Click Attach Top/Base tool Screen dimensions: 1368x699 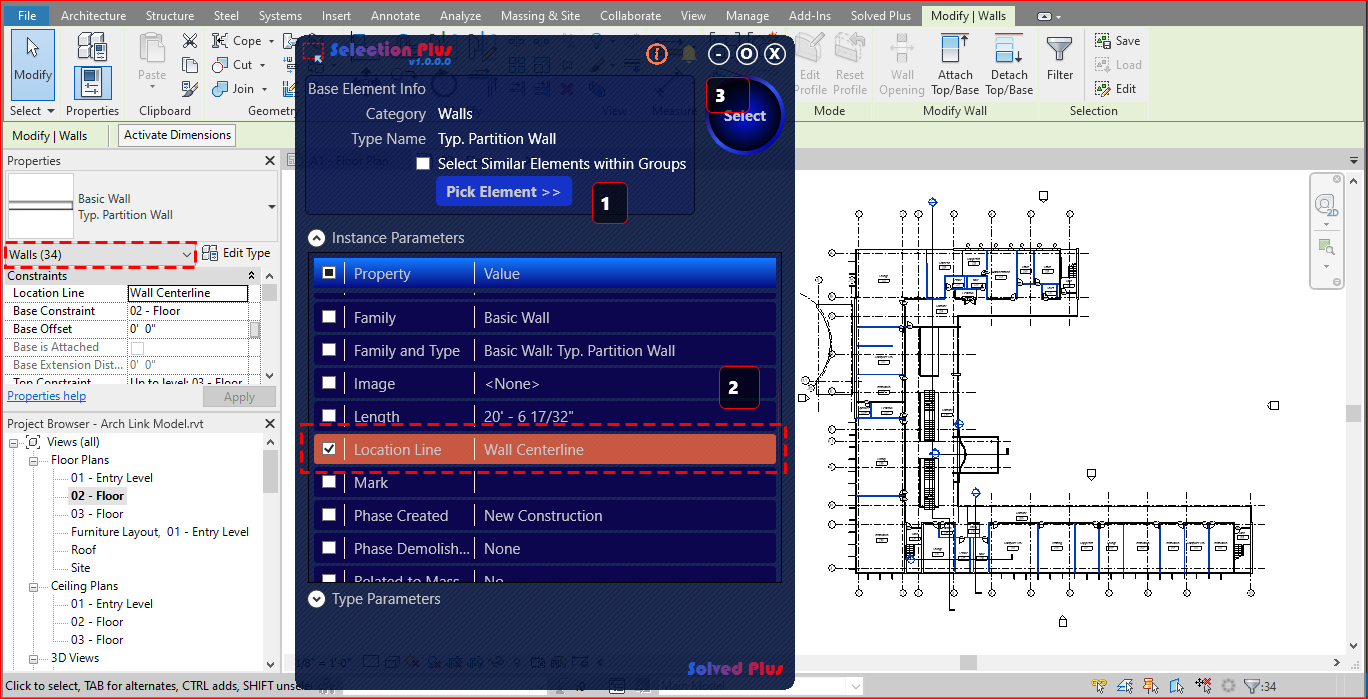(955, 64)
